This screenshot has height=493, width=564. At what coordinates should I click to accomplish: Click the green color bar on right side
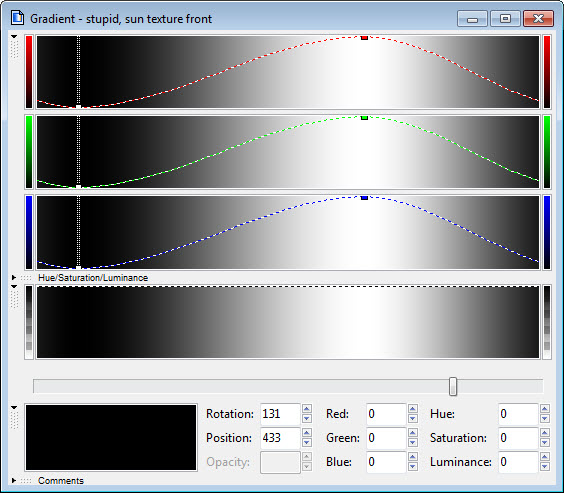[547, 152]
